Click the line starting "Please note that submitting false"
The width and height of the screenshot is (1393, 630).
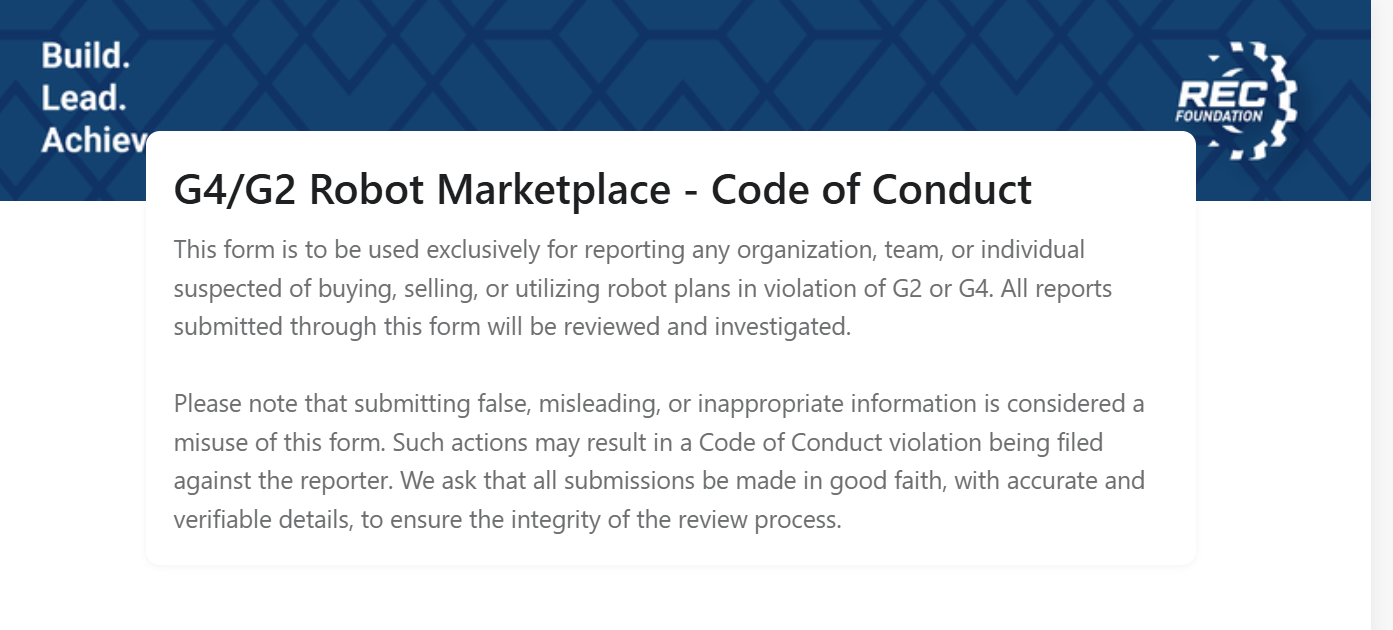658,404
